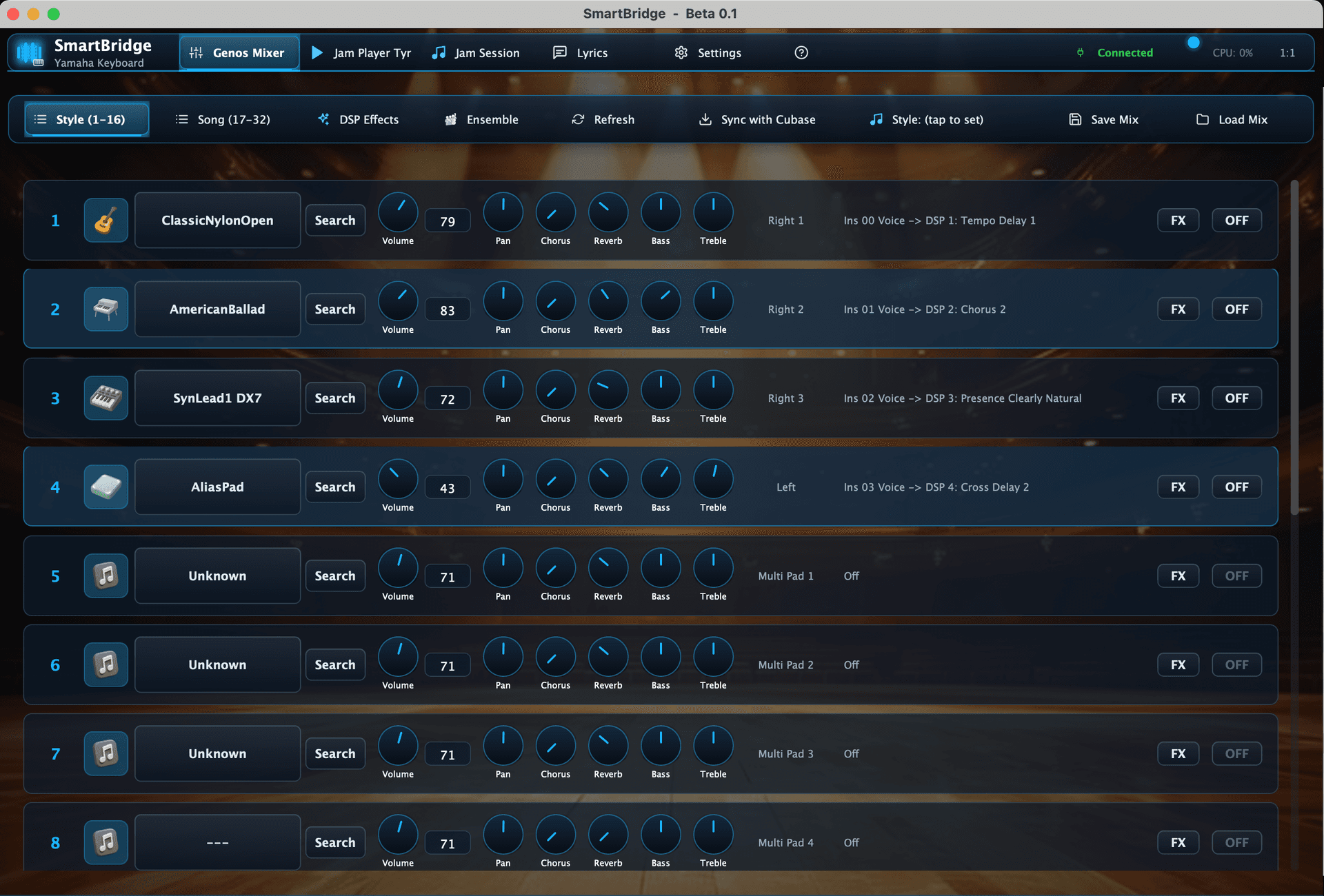Image resolution: width=1324 pixels, height=896 pixels.
Task: Open the Lyrics tab
Action: tap(581, 53)
